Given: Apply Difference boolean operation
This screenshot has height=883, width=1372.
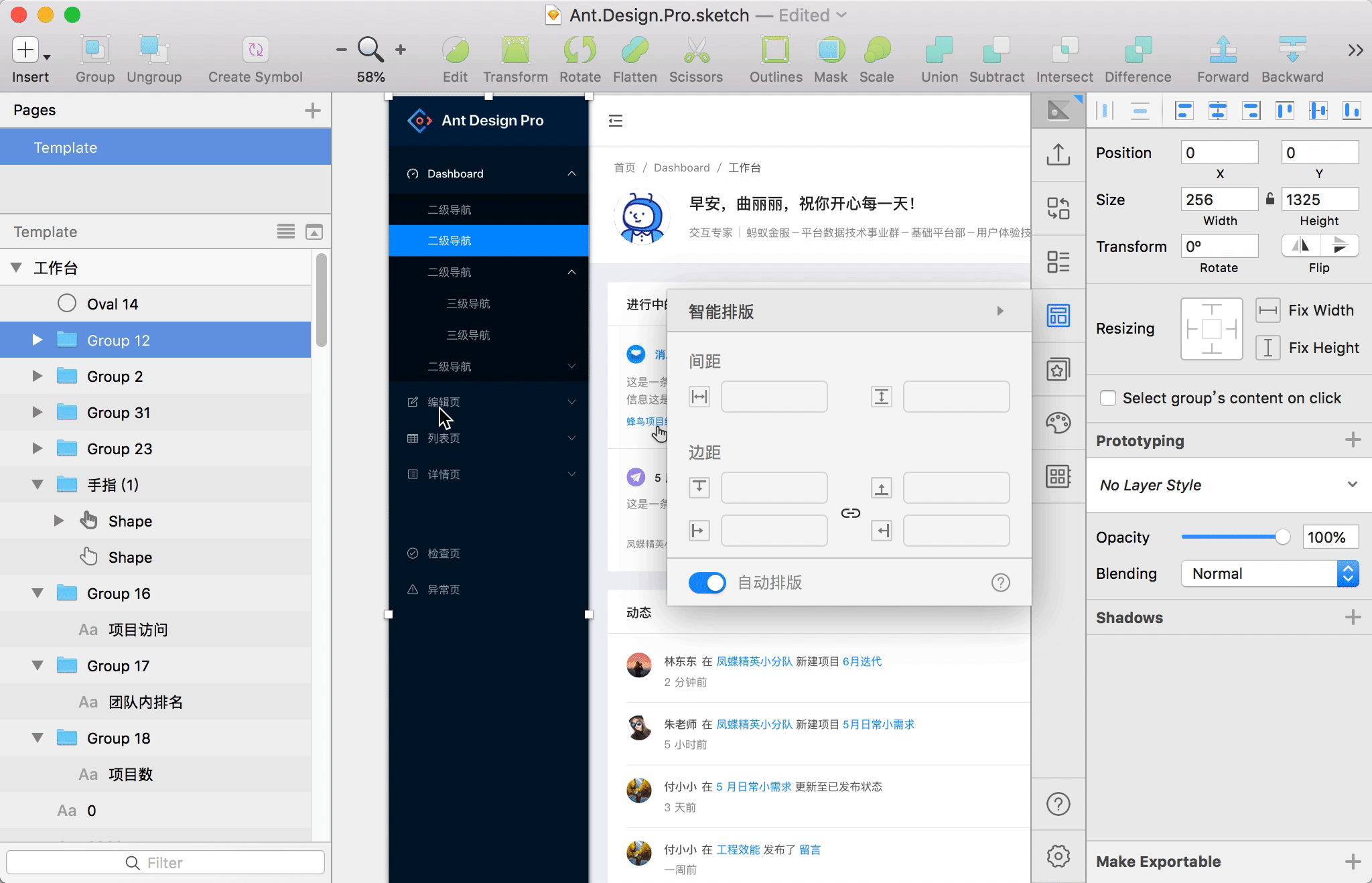Looking at the screenshot, I should click(x=1138, y=50).
